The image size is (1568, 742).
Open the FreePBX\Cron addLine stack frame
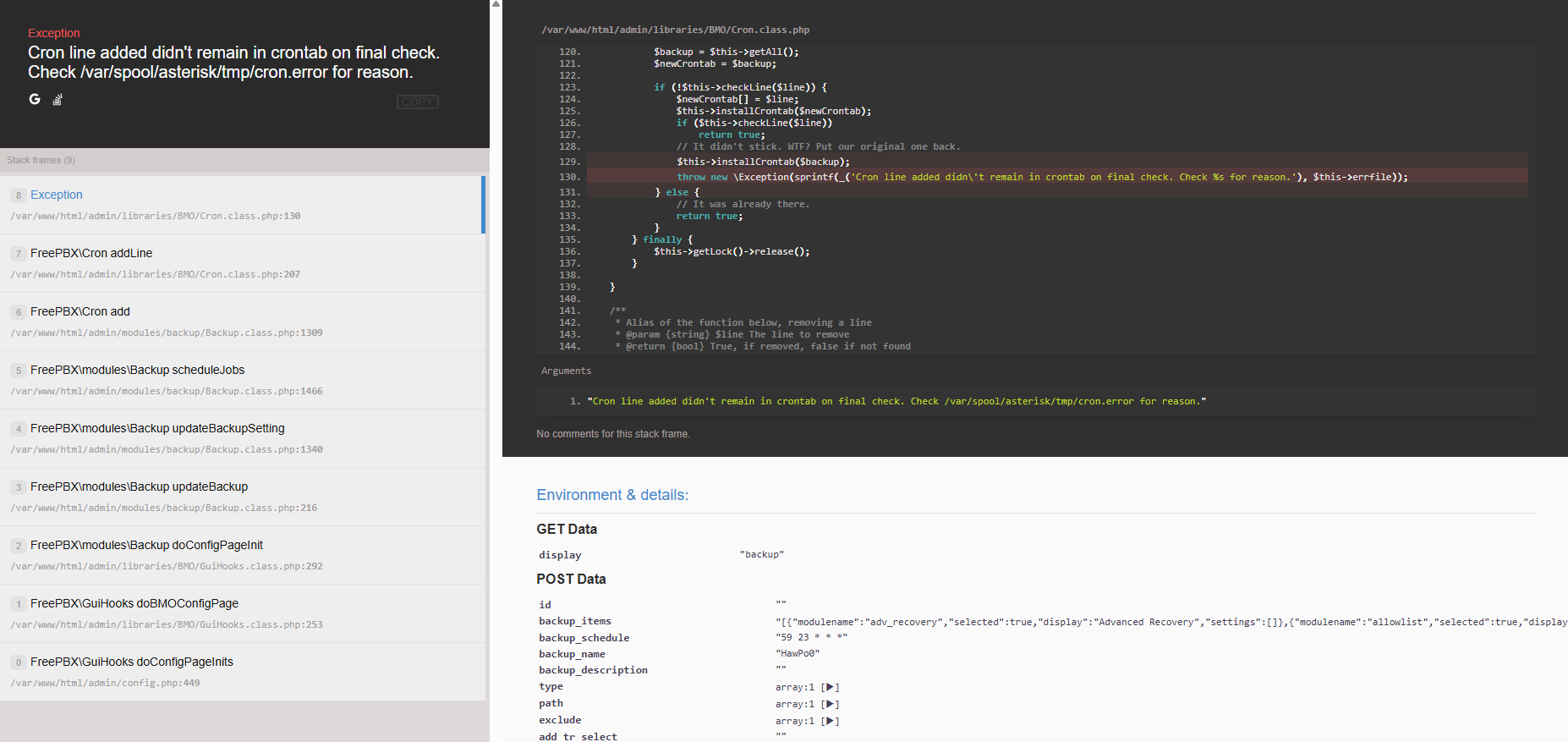pos(242,263)
